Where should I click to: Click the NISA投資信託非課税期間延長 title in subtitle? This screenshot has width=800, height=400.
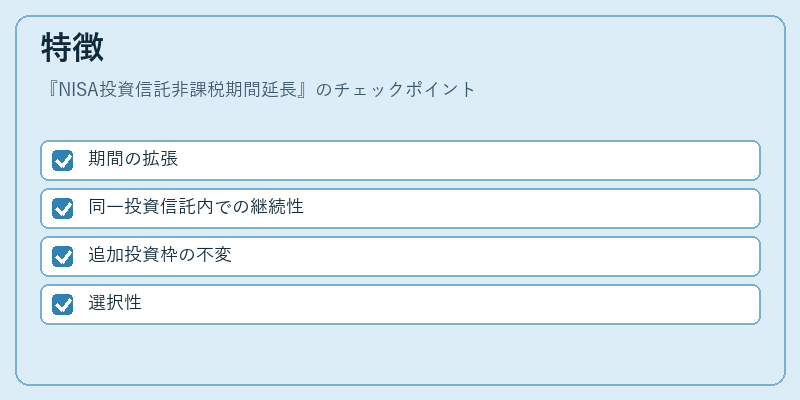click(177, 90)
